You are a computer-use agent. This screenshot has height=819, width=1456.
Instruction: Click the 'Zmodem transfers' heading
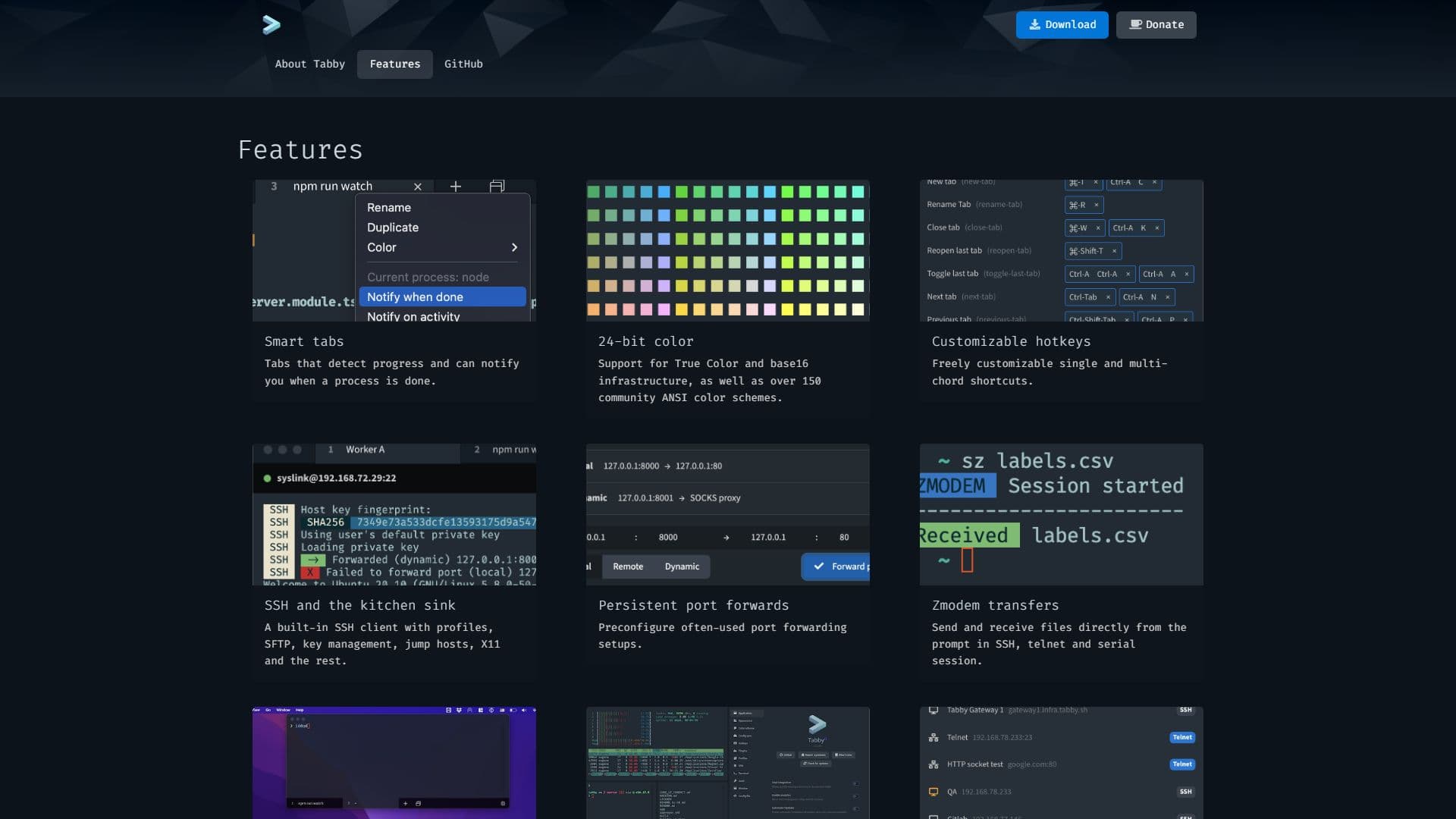coord(995,606)
